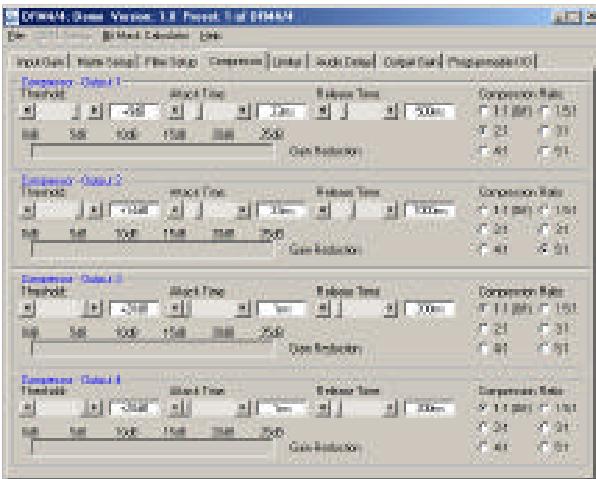Decrease Output 1 Attack Time with left arrow
Viewport: 596px width, 479px height.
pyautogui.click(x=175, y=111)
